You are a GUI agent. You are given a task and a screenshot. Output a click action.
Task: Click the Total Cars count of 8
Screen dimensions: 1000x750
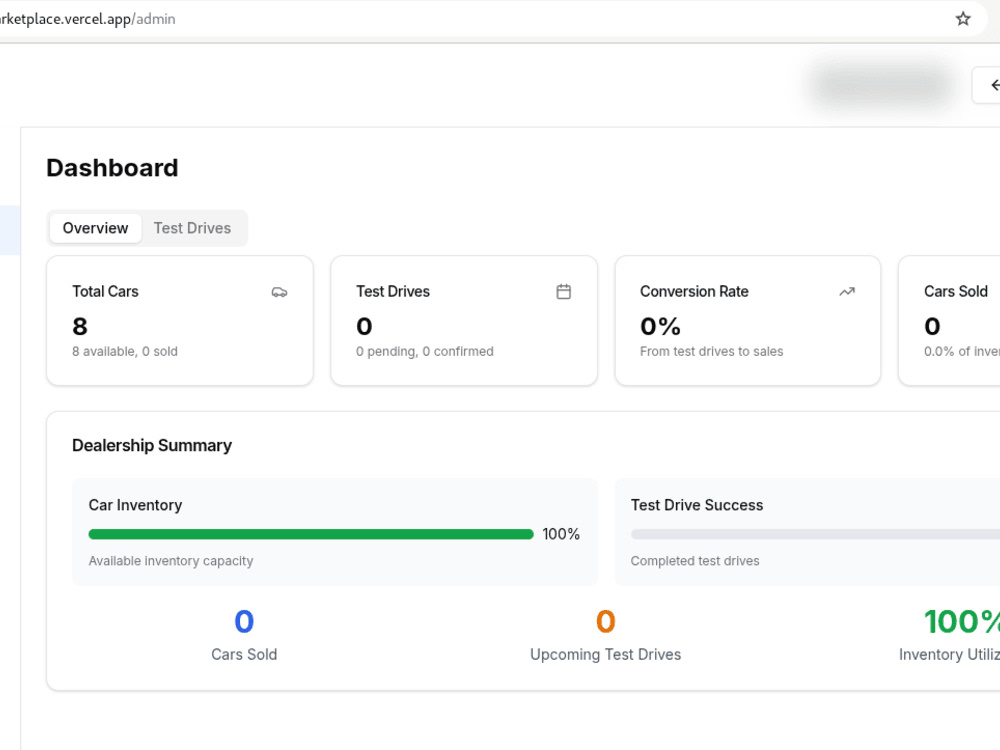(80, 326)
